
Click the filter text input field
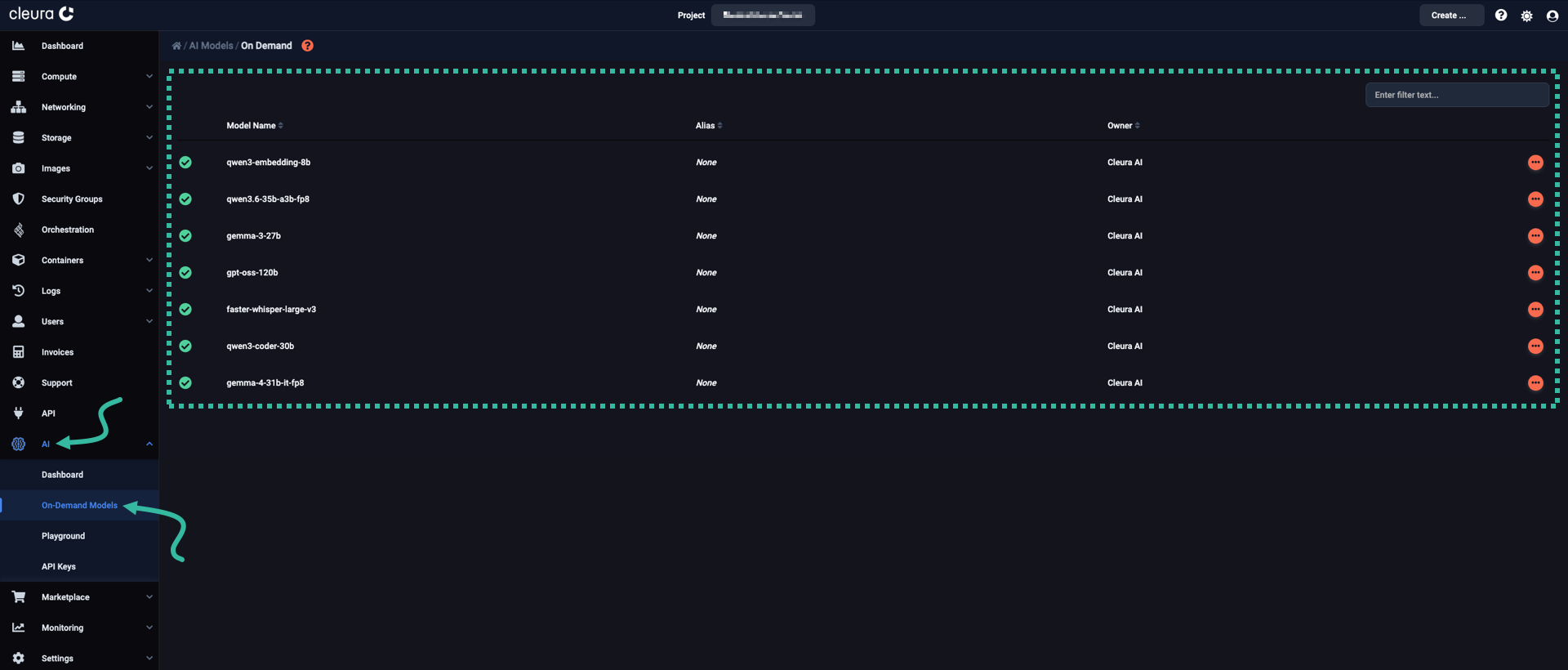[x=1457, y=95]
